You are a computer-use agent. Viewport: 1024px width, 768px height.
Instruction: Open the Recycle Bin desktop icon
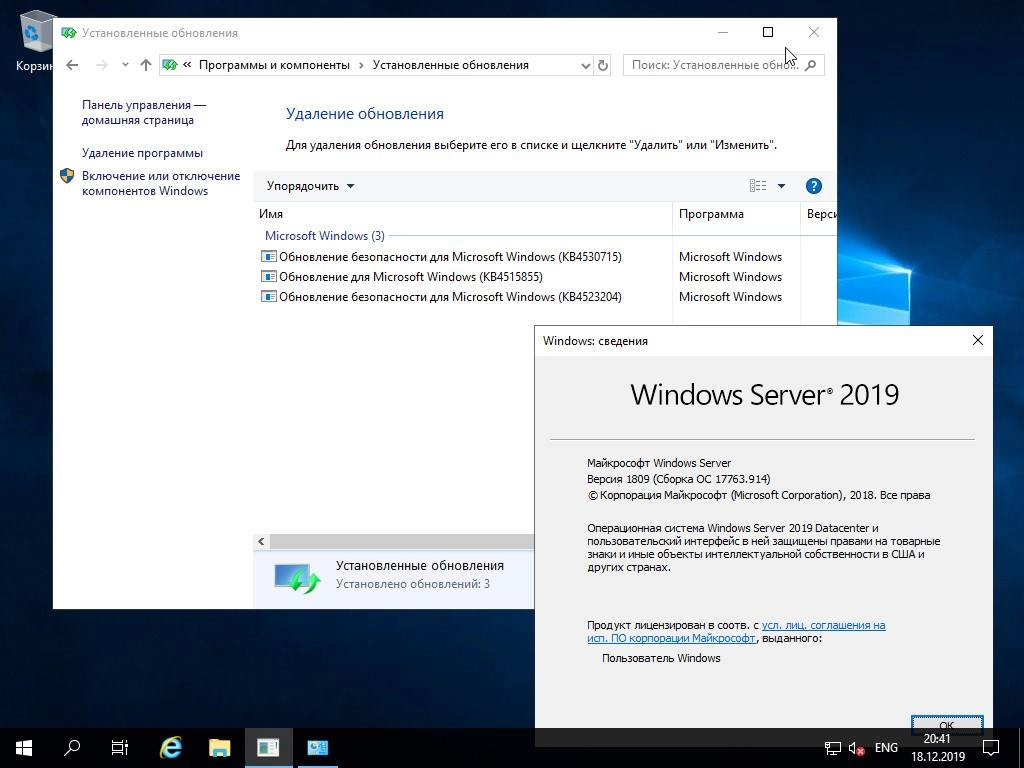tap(33, 39)
